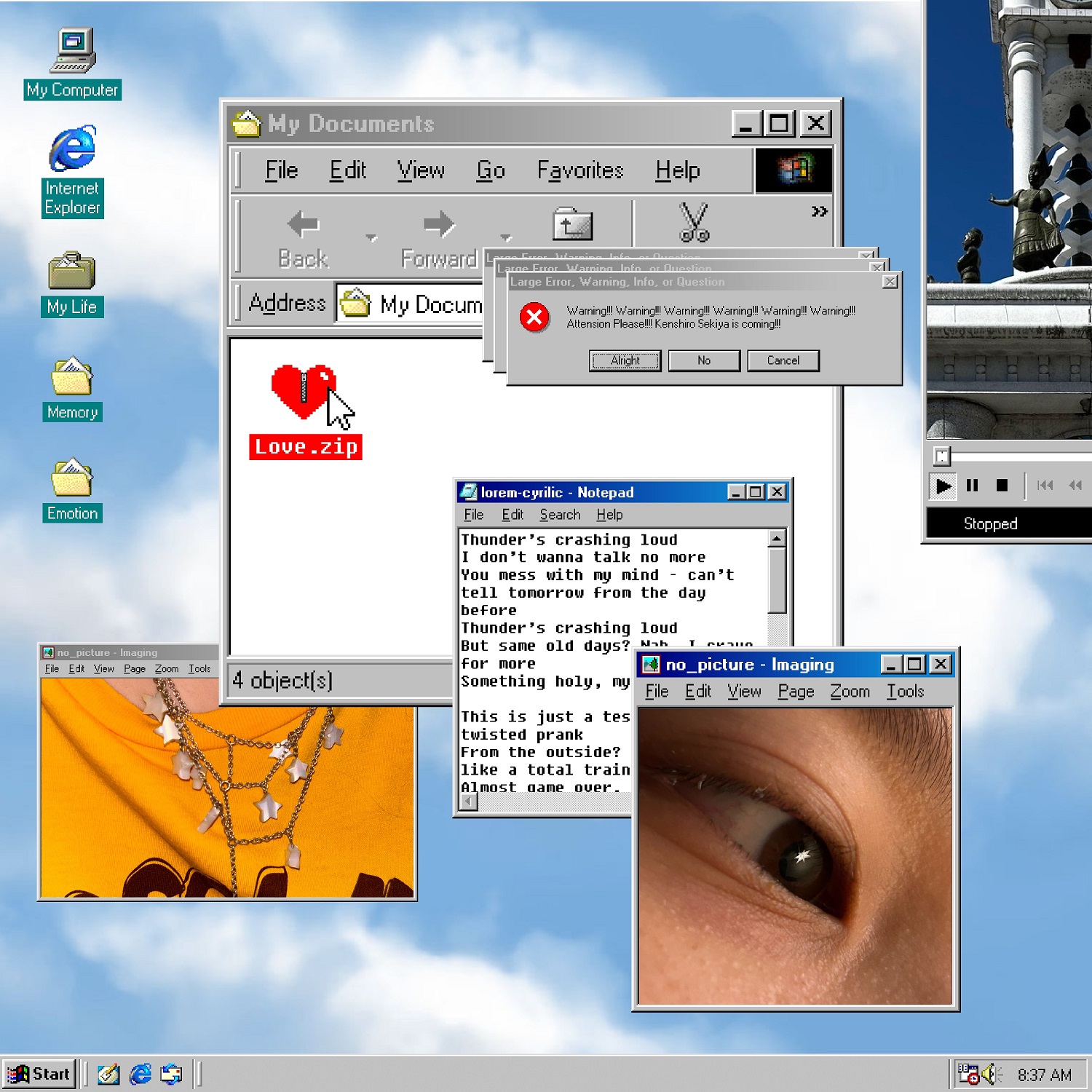Expand the Forward history dropdown arrow
1092x1092 pixels.
click(506, 238)
